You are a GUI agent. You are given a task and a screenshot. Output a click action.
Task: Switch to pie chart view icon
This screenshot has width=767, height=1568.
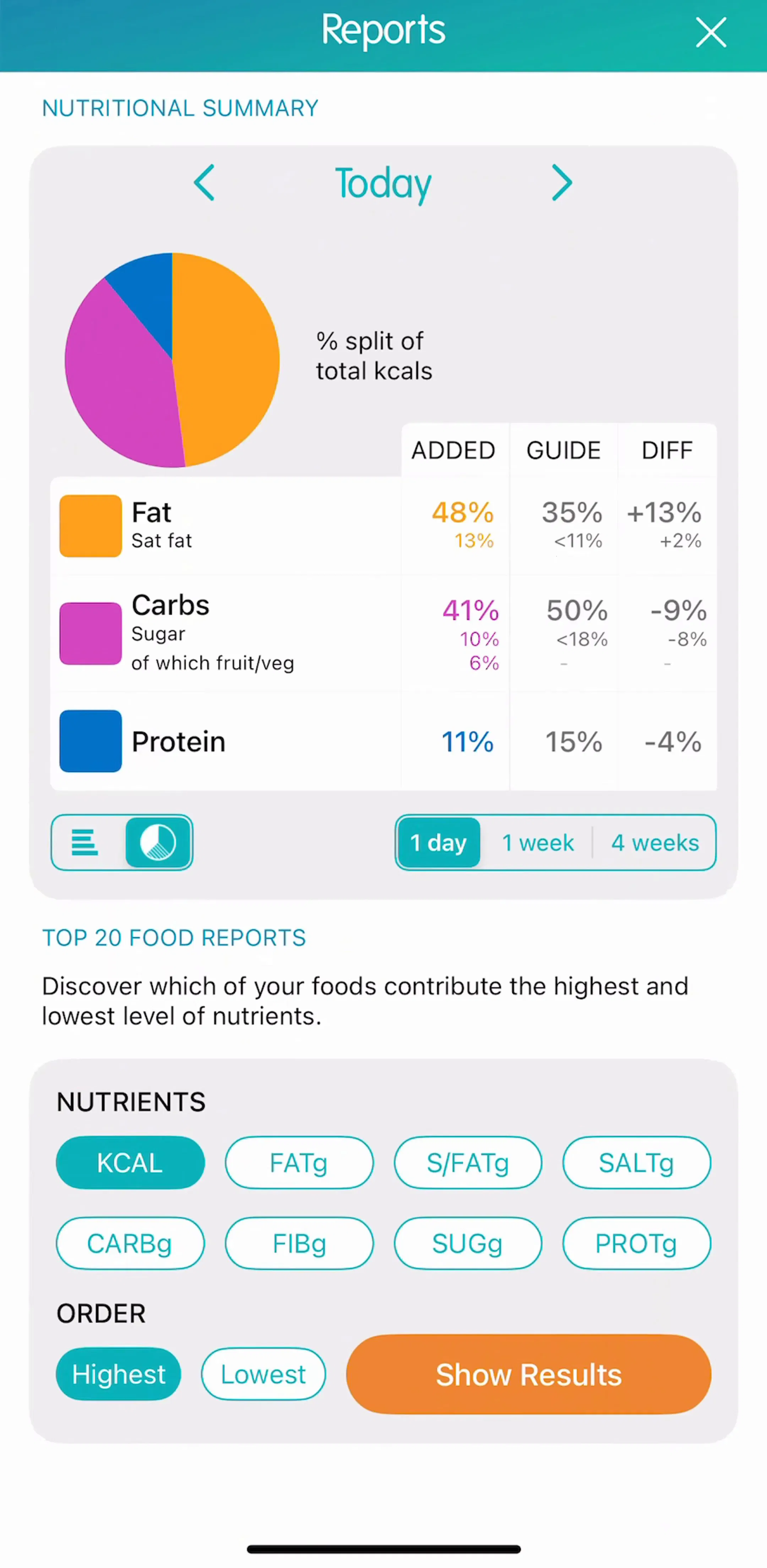click(x=158, y=842)
